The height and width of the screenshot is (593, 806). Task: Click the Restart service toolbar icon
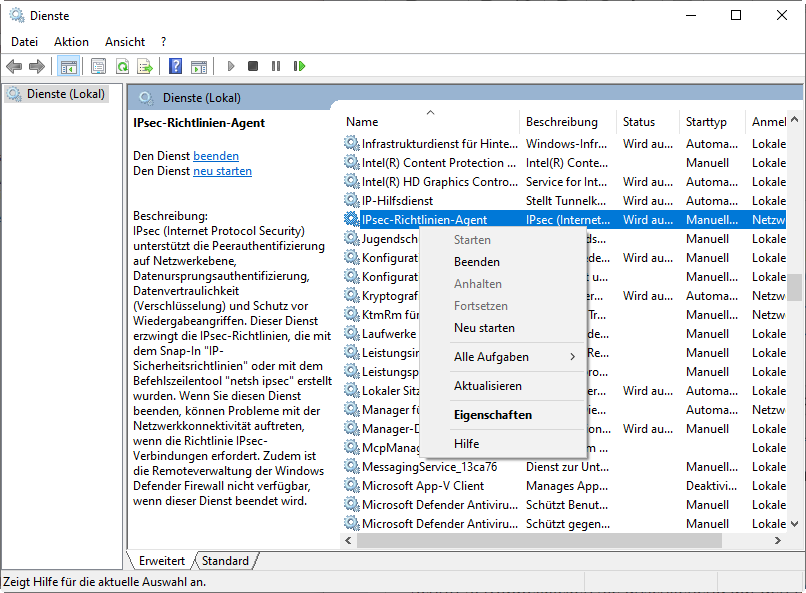(299, 66)
